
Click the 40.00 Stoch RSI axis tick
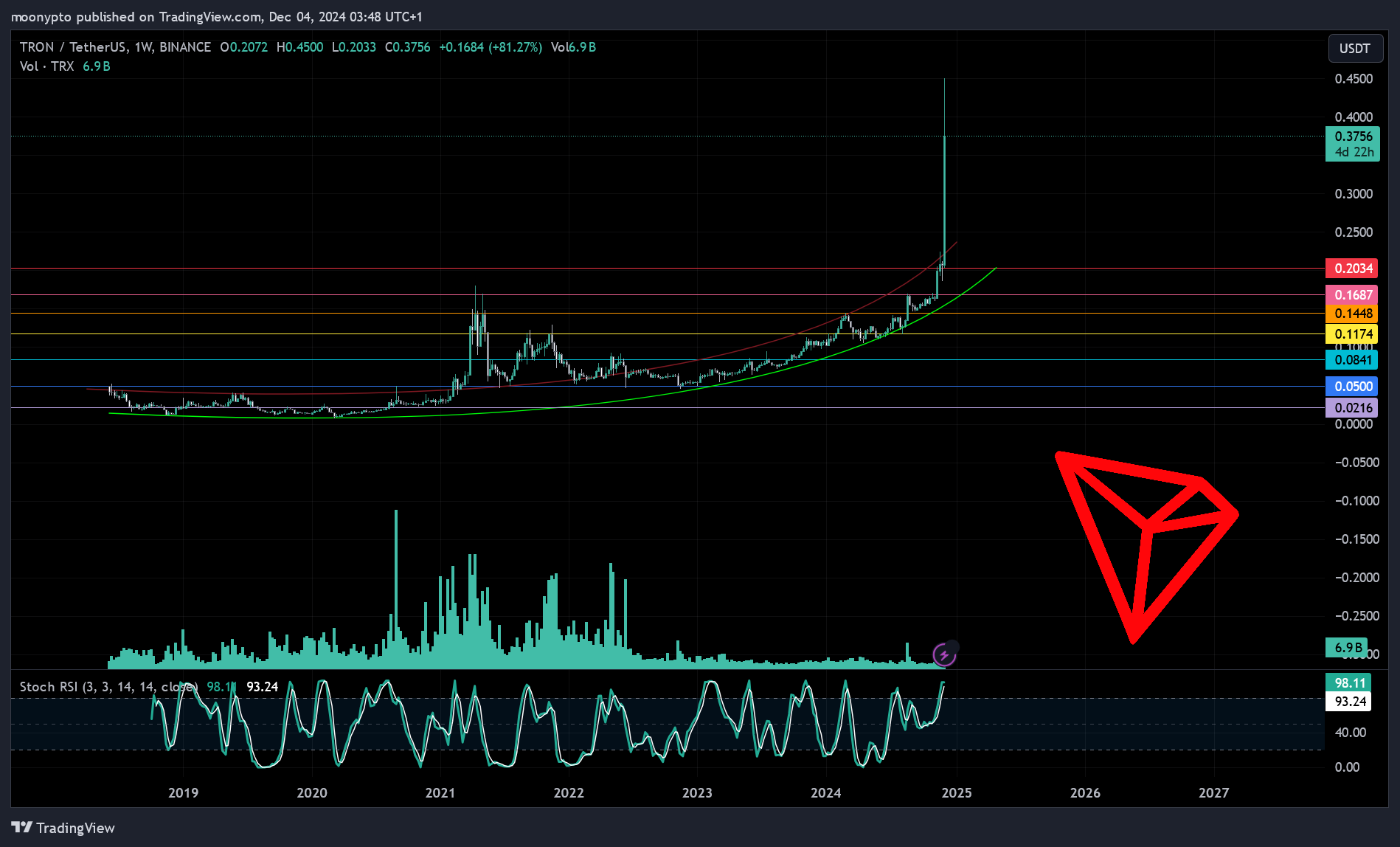[1351, 733]
